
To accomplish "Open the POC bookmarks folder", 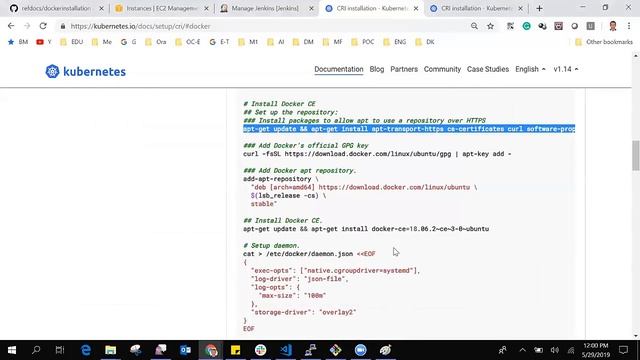I will 362,42.
